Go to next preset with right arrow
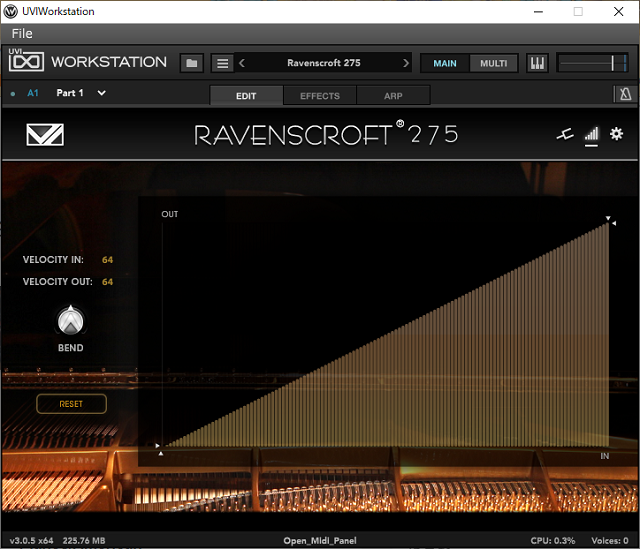 [405, 63]
